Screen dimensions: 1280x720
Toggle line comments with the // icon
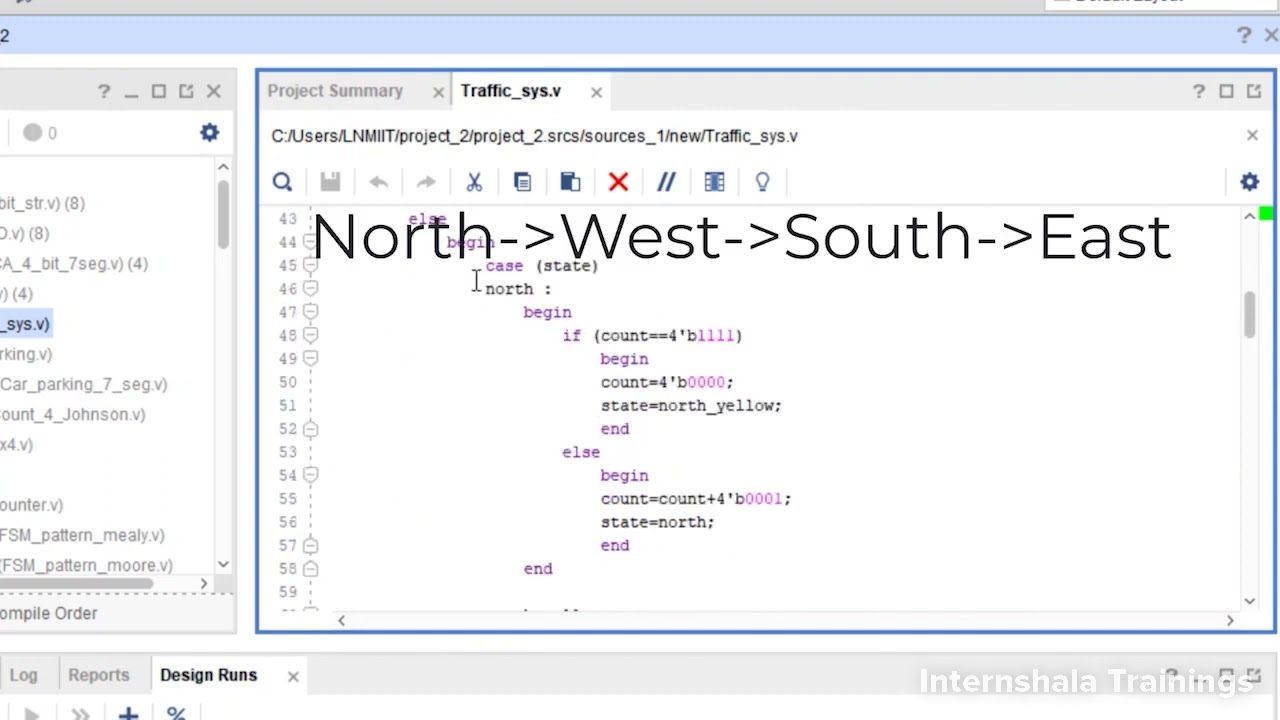[x=666, y=182]
